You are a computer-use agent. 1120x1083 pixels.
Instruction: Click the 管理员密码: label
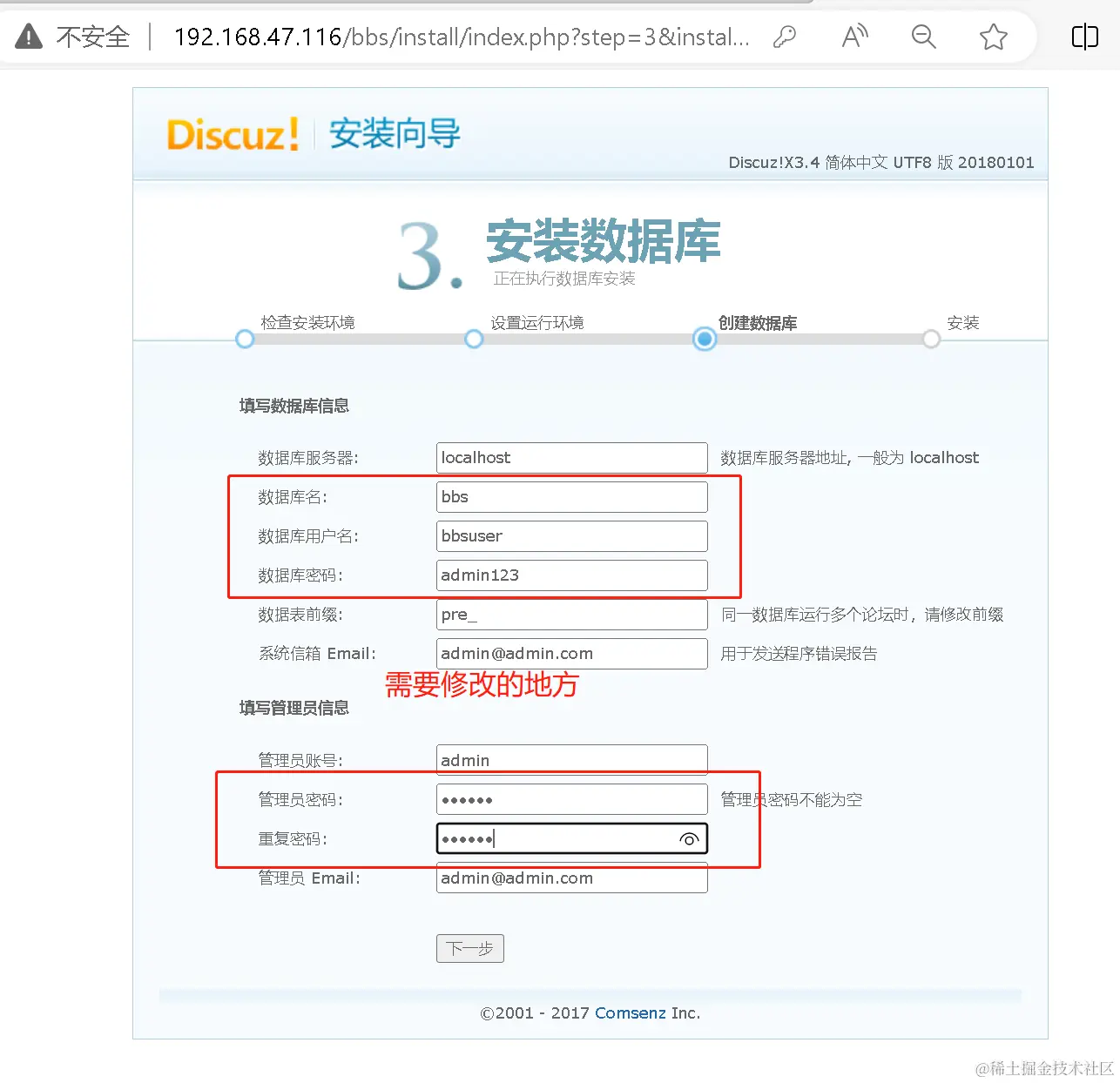click(300, 799)
